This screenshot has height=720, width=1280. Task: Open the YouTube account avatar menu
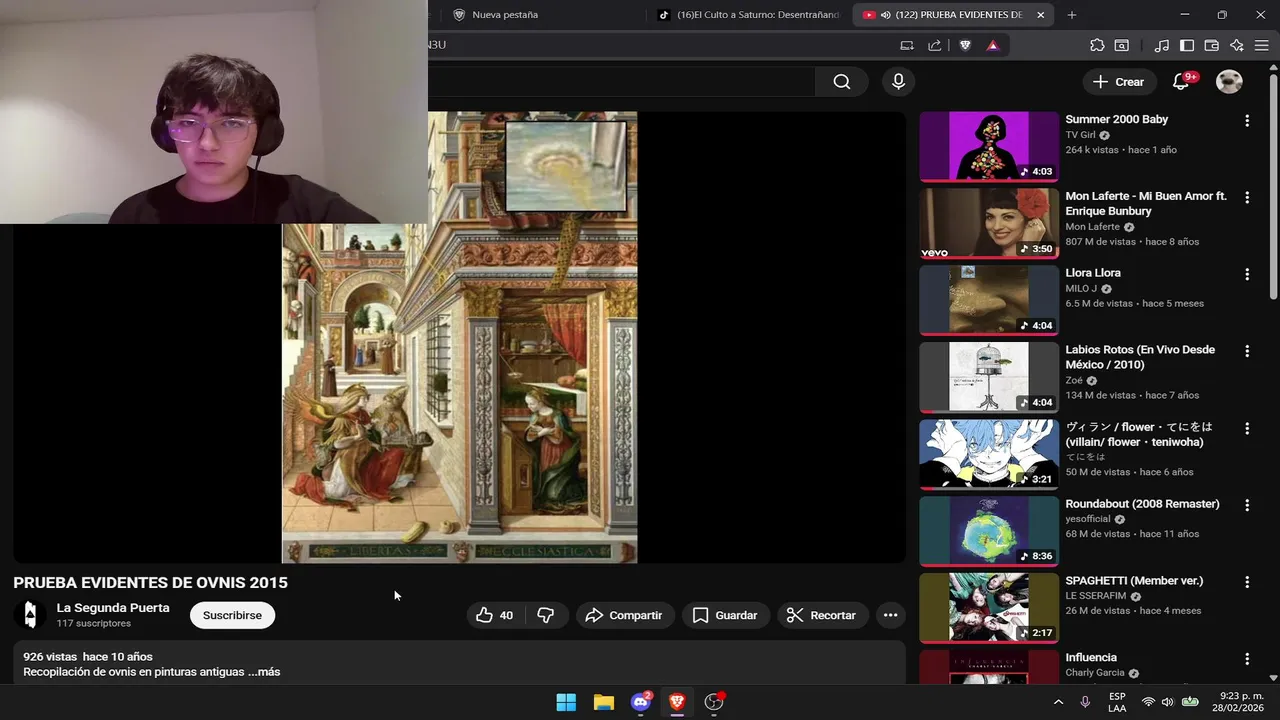point(1229,82)
